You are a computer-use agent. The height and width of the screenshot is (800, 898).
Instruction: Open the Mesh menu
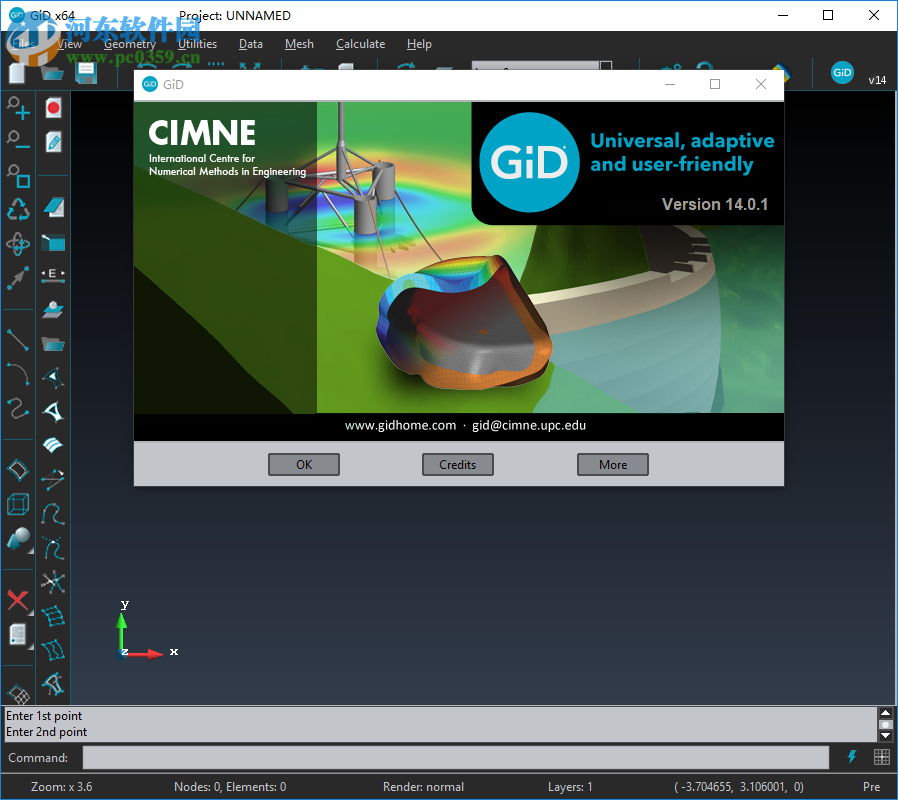pyautogui.click(x=299, y=44)
